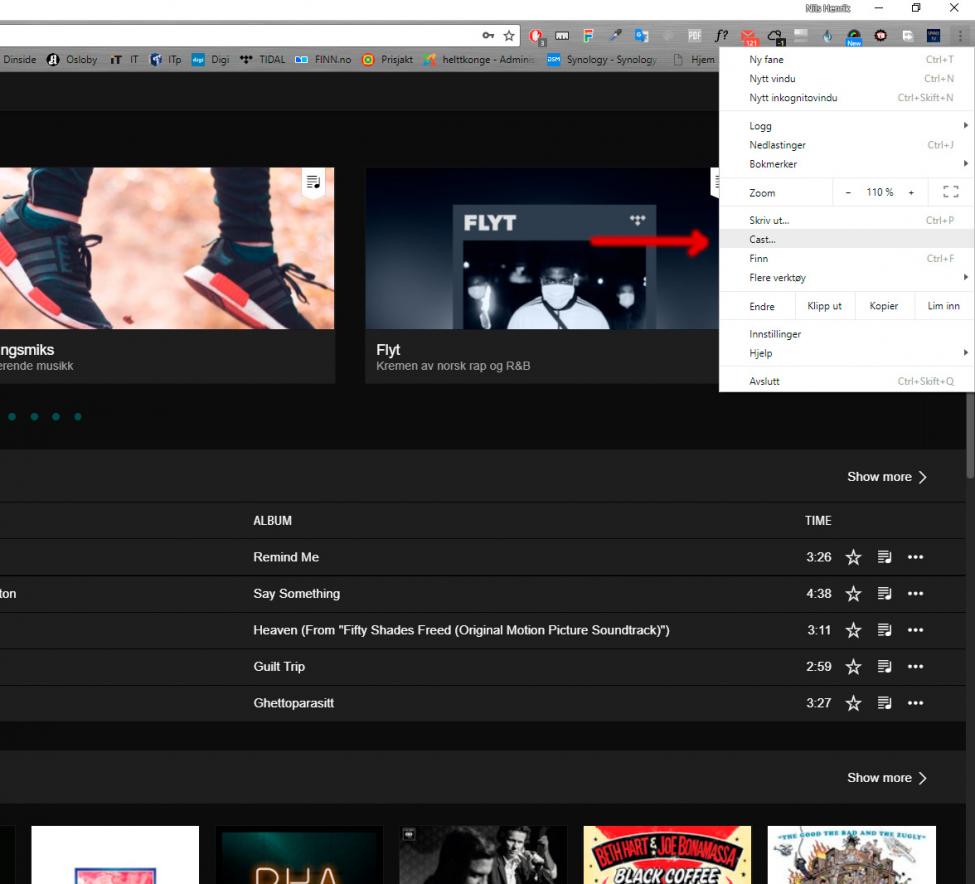This screenshot has height=884, width=975.
Task: Select Skriv ut... menu entry
Action: (846, 220)
